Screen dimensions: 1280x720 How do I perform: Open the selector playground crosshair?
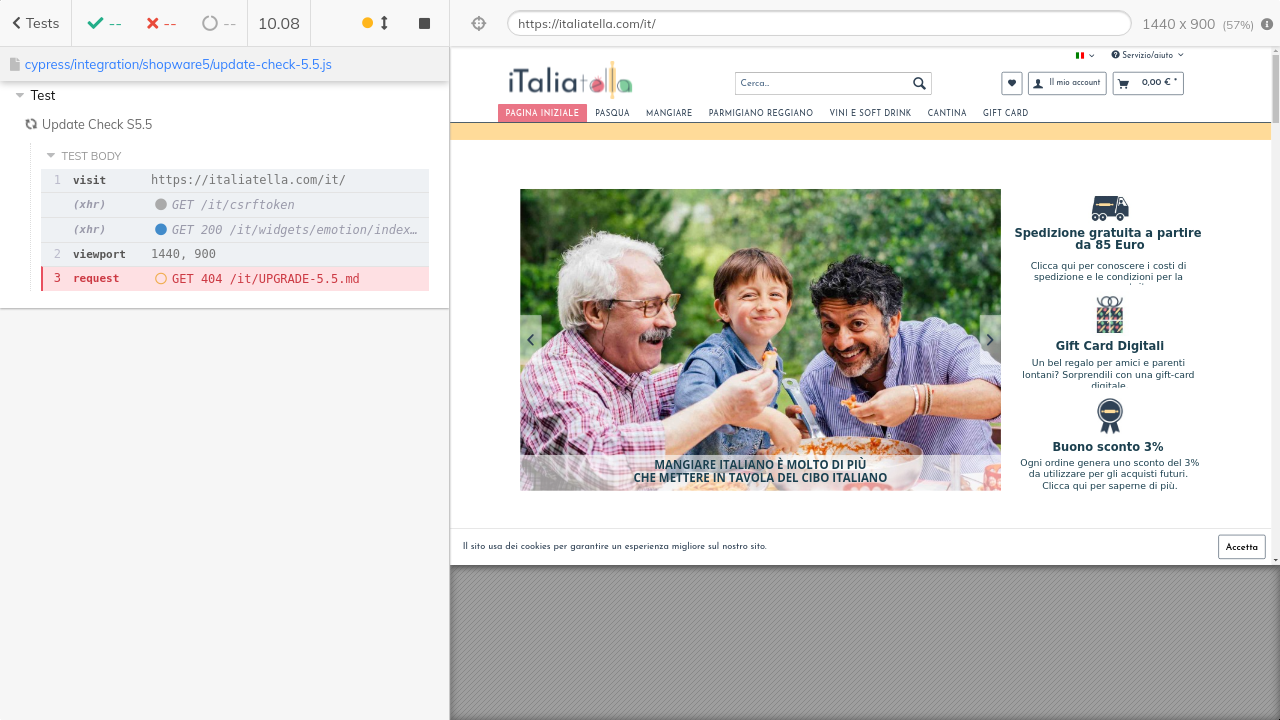(x=478, y=23)
